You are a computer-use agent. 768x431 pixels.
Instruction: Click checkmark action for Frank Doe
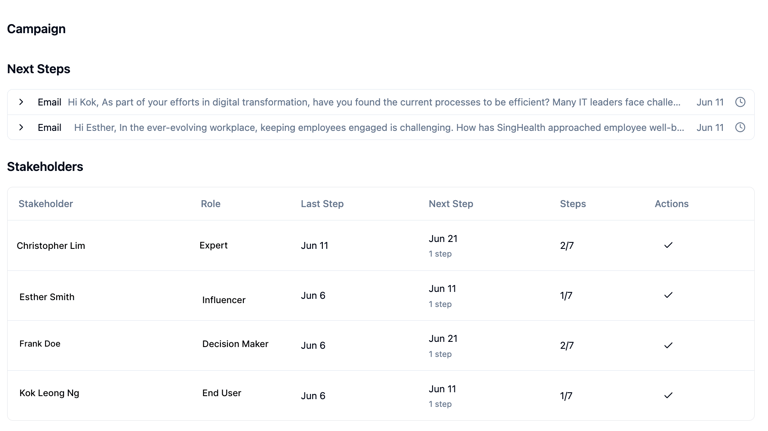click(x=668, y=345)
